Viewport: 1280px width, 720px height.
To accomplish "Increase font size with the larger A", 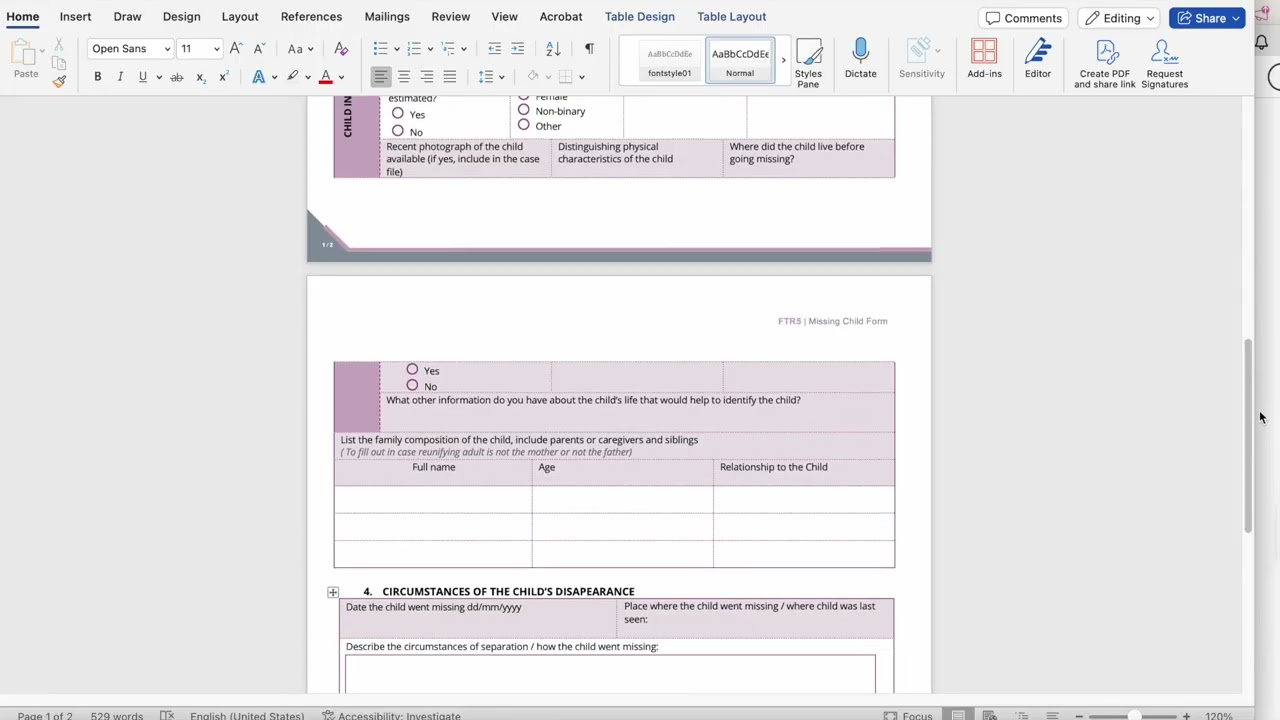I will click(236, 48).
